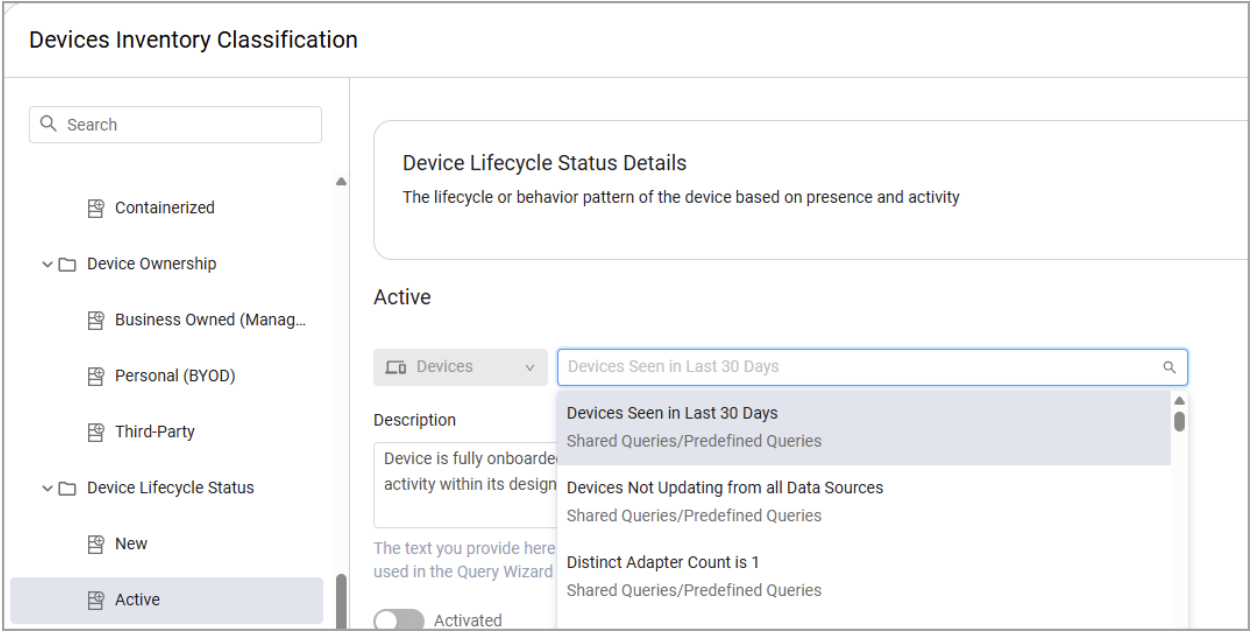
Task: Click the Personal (BYOD) classification icon
Action: coord(96,376)
